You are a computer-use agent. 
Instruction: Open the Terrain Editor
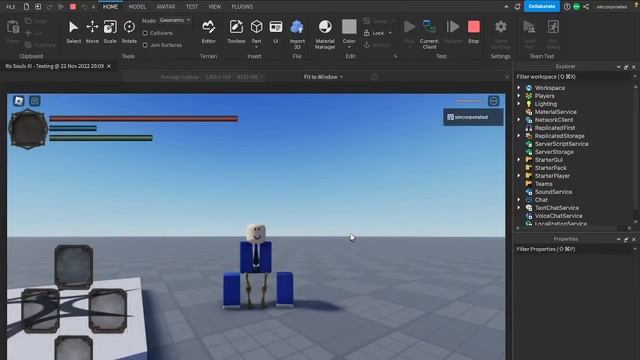click(x=209, y=32)
